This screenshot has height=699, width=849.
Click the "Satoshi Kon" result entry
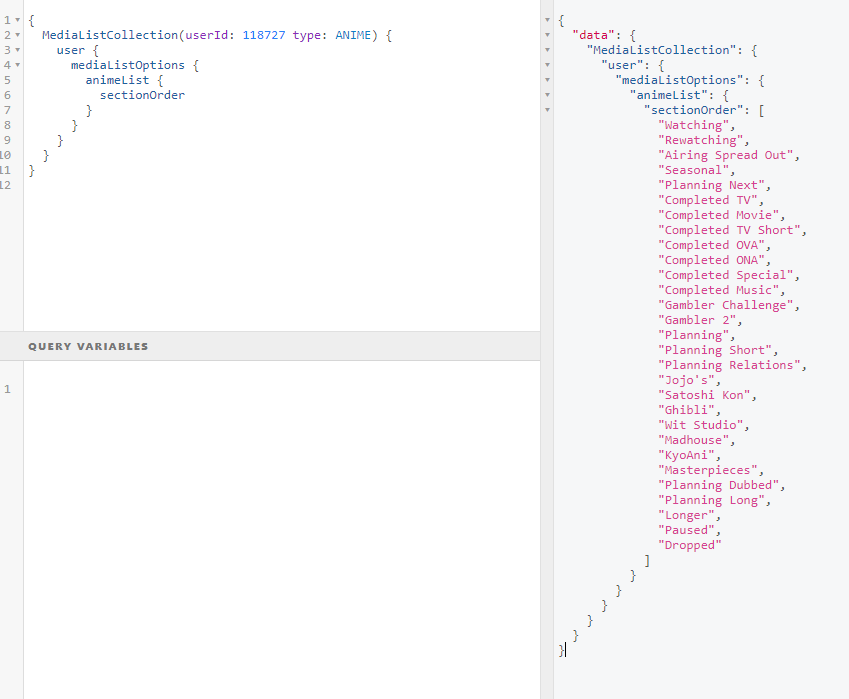704,395
